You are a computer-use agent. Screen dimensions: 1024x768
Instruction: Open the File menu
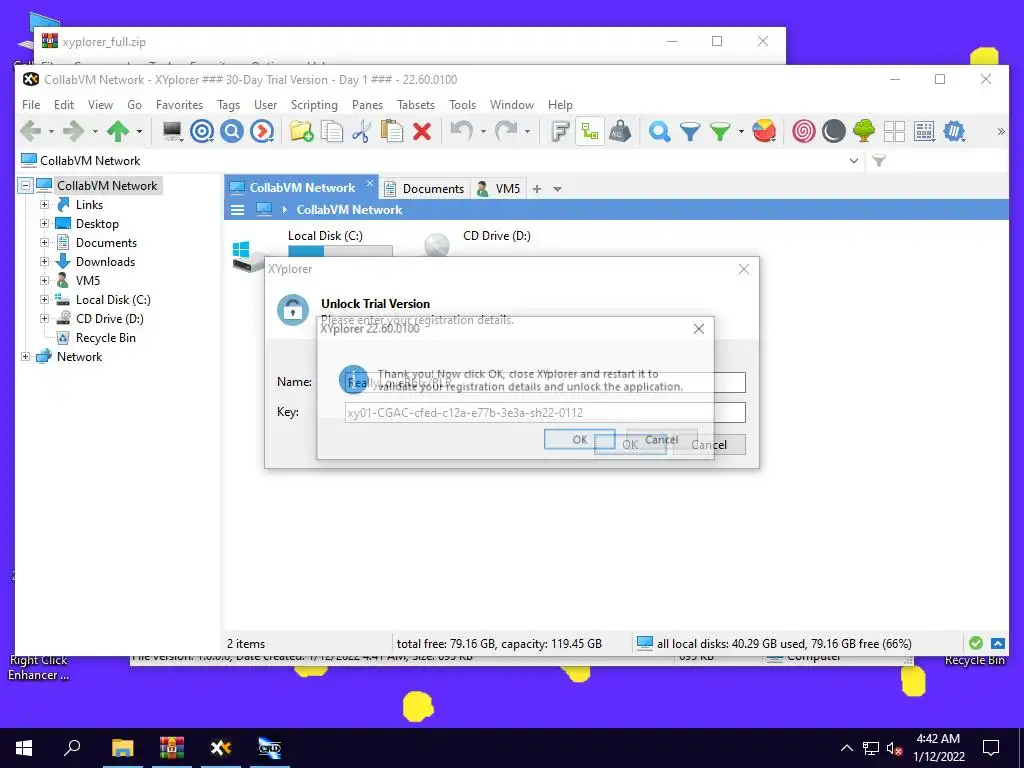[x=31, y=104]
